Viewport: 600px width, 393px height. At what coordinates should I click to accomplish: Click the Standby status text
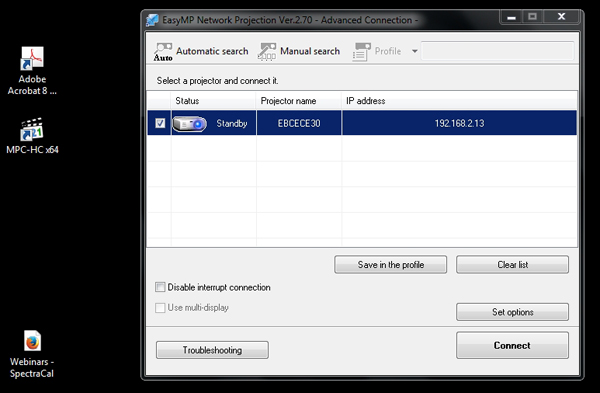[232, 123]
